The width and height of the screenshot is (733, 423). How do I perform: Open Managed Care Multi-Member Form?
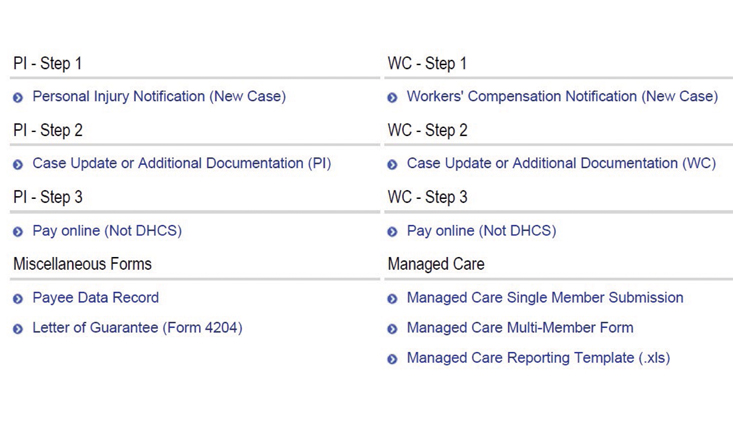519,328
